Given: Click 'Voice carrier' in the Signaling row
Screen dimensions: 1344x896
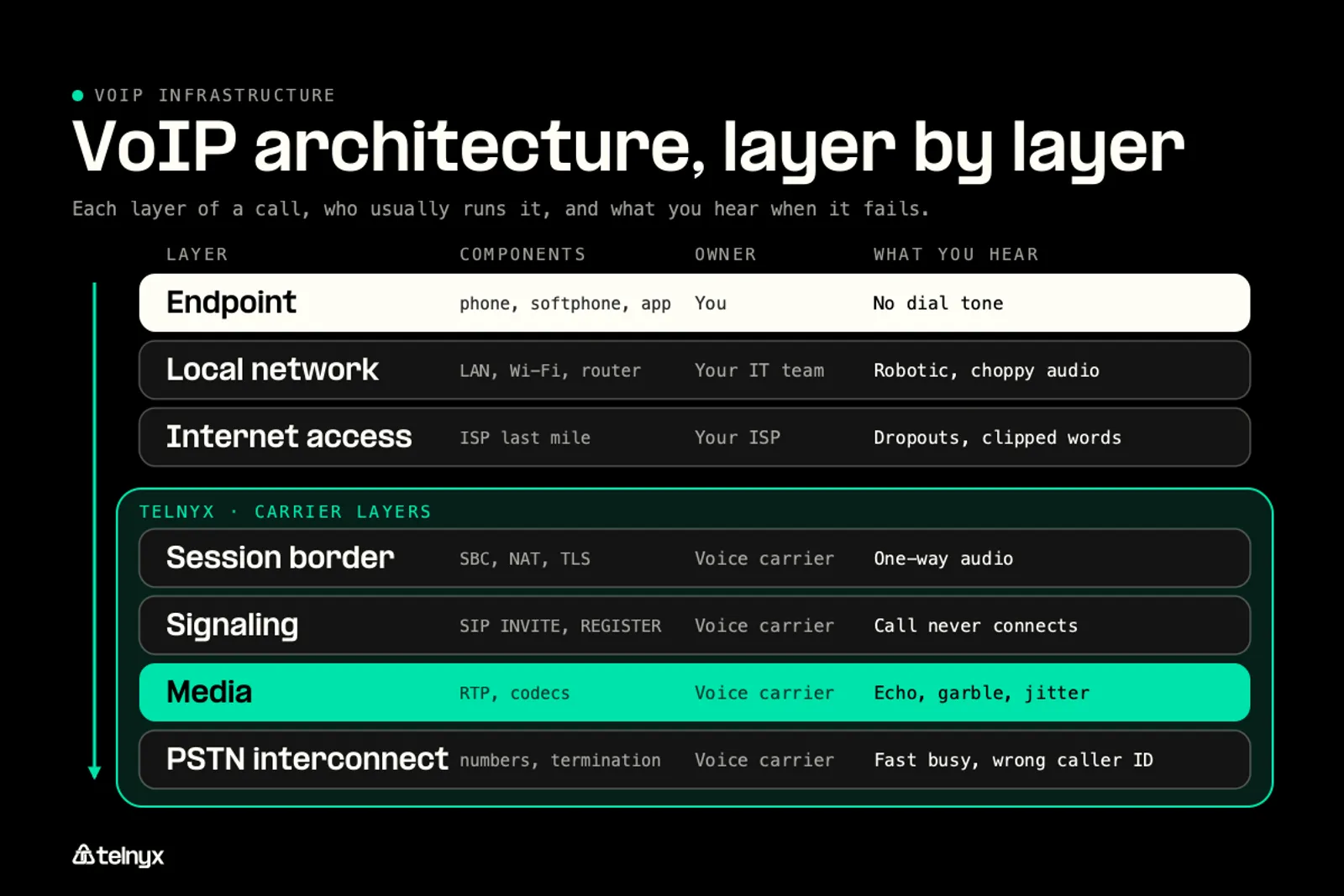Looking at the screenshot, I should [764, 626].
